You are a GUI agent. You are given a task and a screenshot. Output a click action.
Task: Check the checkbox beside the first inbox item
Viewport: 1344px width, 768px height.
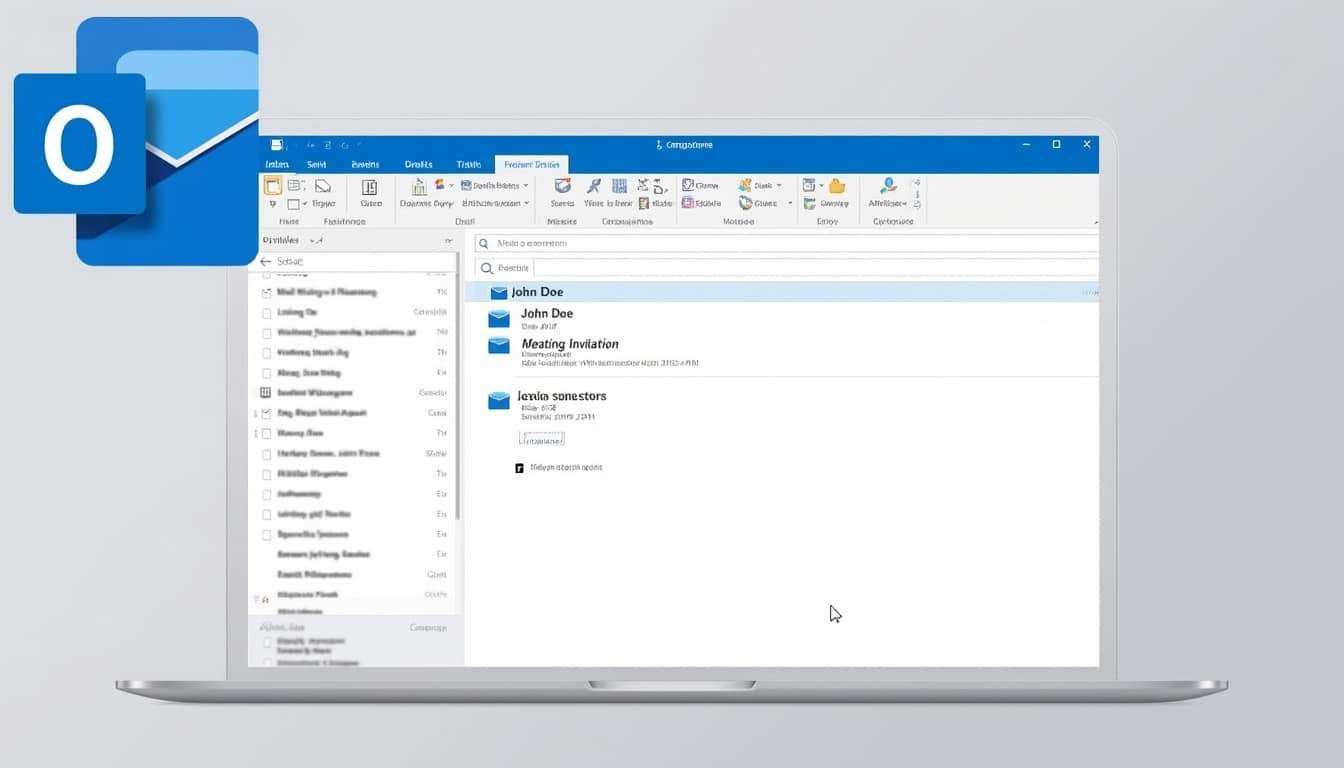266,291
